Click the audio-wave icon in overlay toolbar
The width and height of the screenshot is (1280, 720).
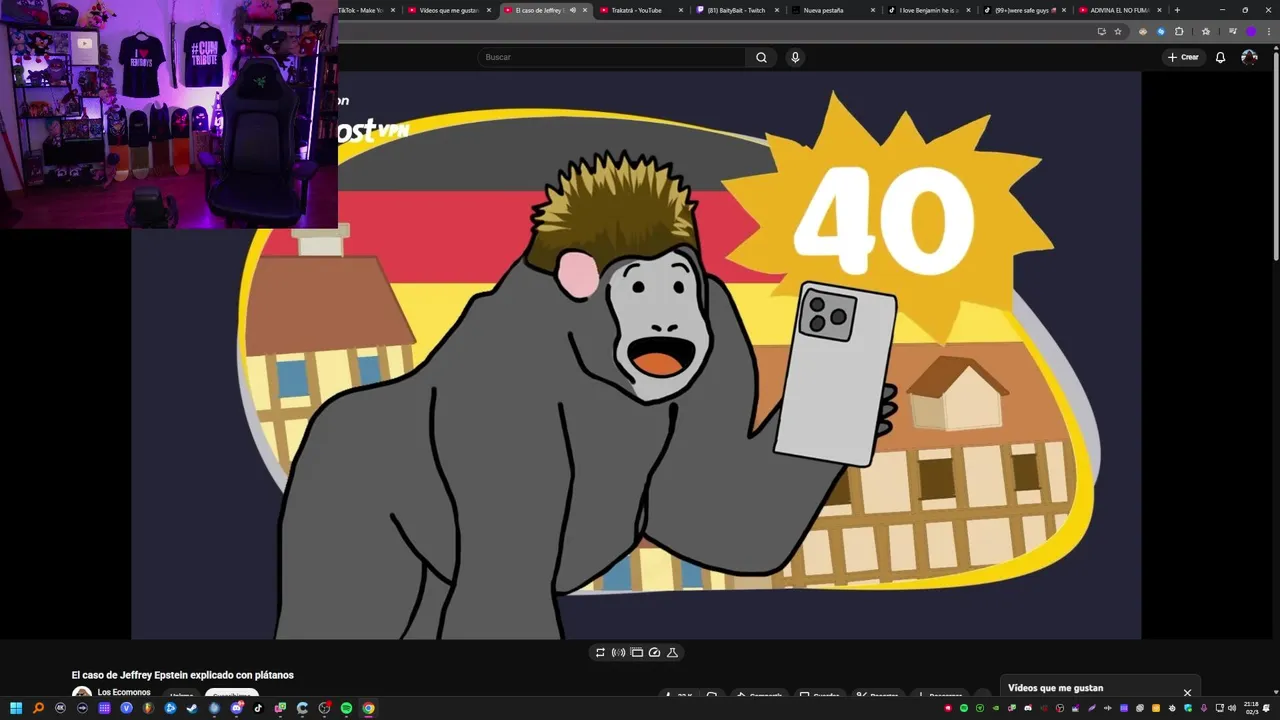(618, 652)
